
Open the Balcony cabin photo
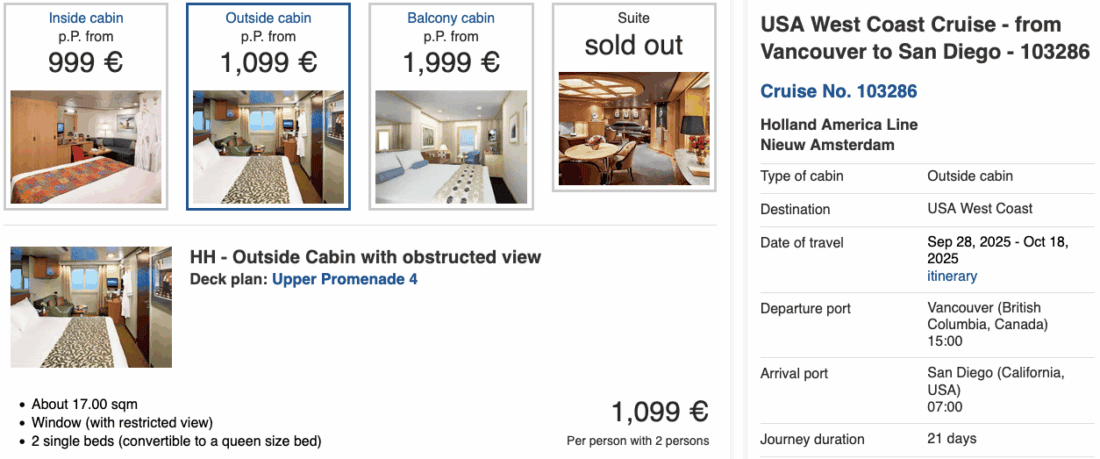[451, 146]
